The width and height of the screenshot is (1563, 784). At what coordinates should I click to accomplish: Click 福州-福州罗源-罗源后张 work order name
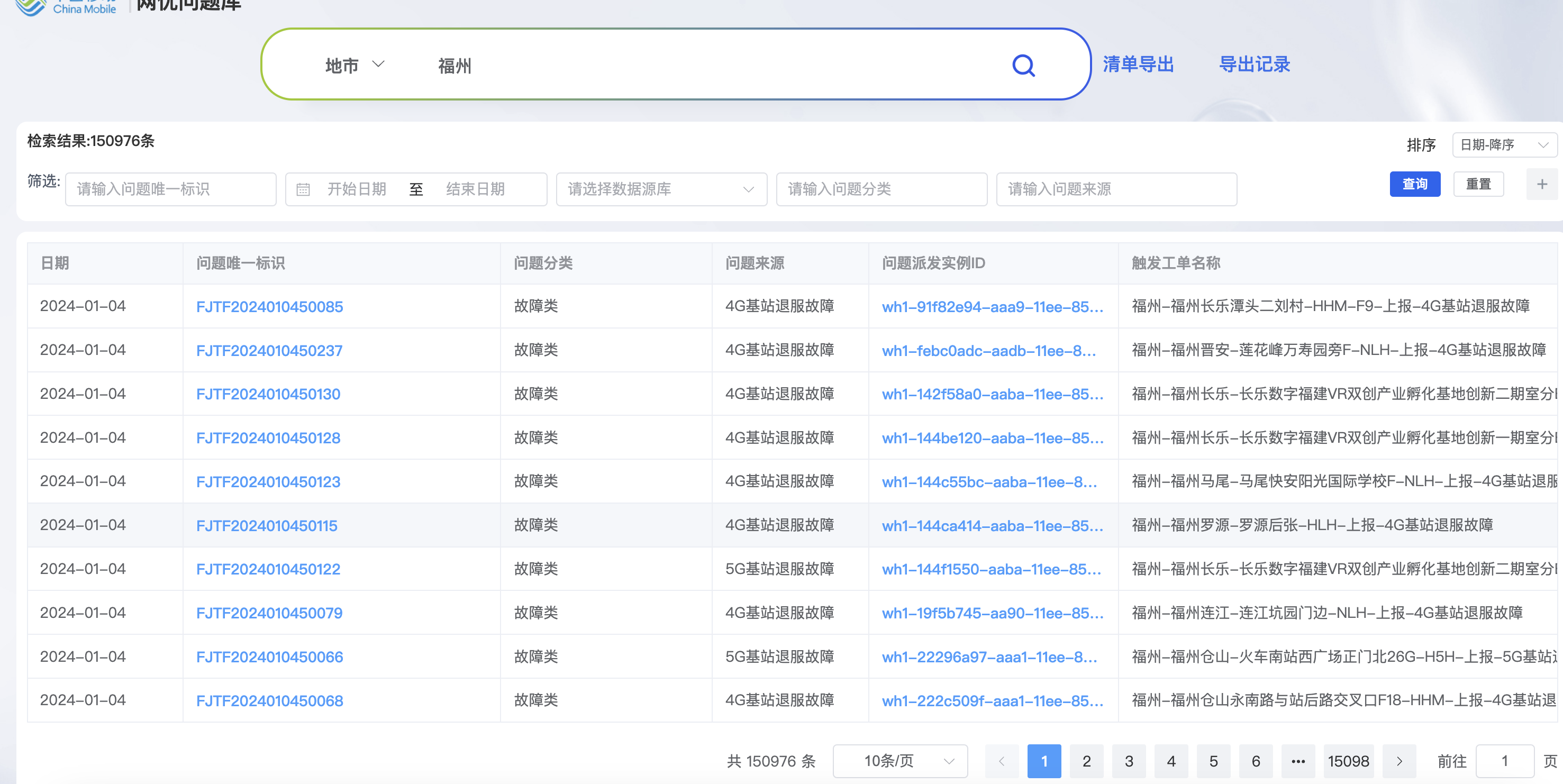coord(1312,525)
